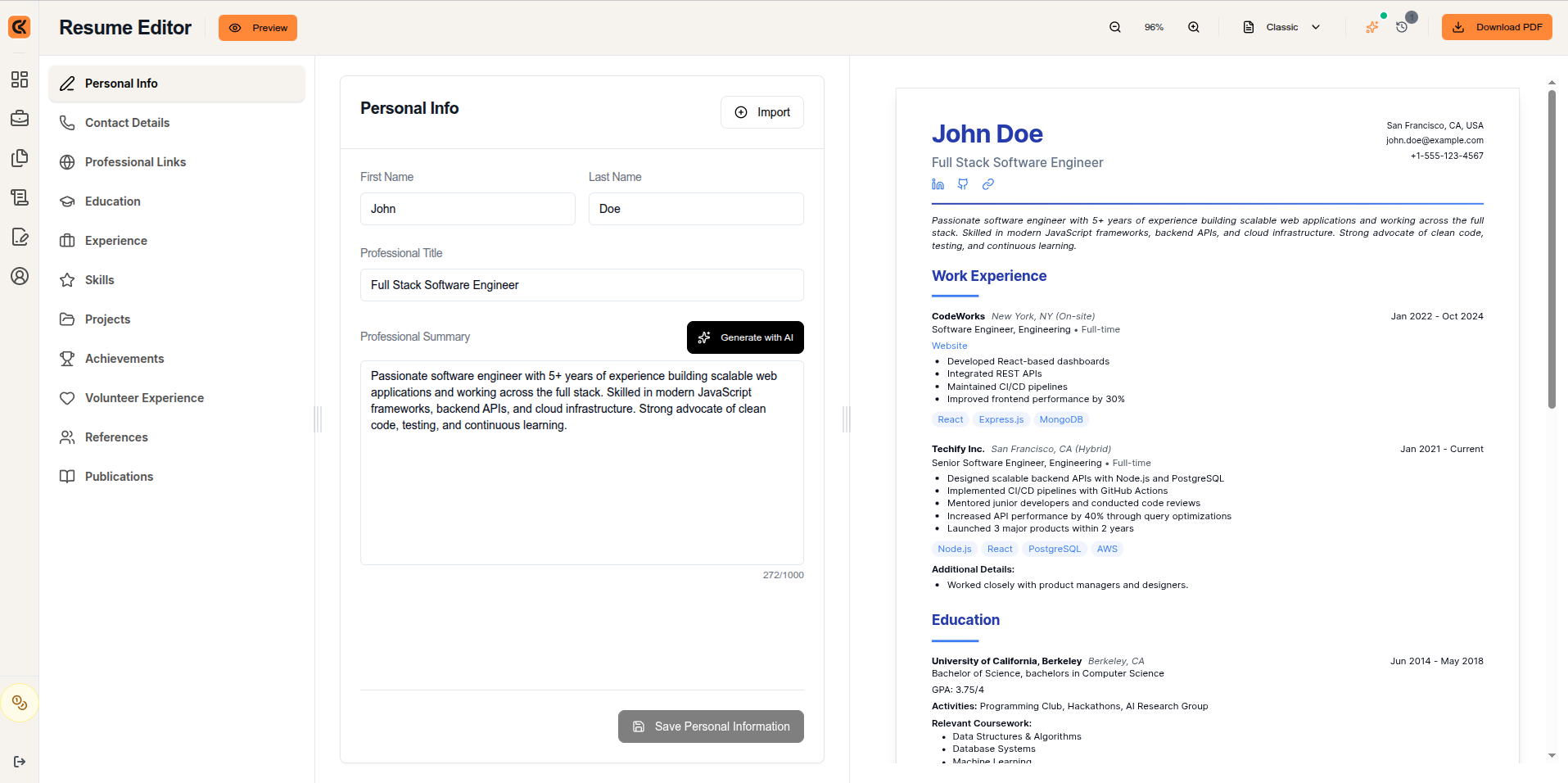Open the file edit icon in left rail
The image size is (1568, 783).
(x=20, y=237)
